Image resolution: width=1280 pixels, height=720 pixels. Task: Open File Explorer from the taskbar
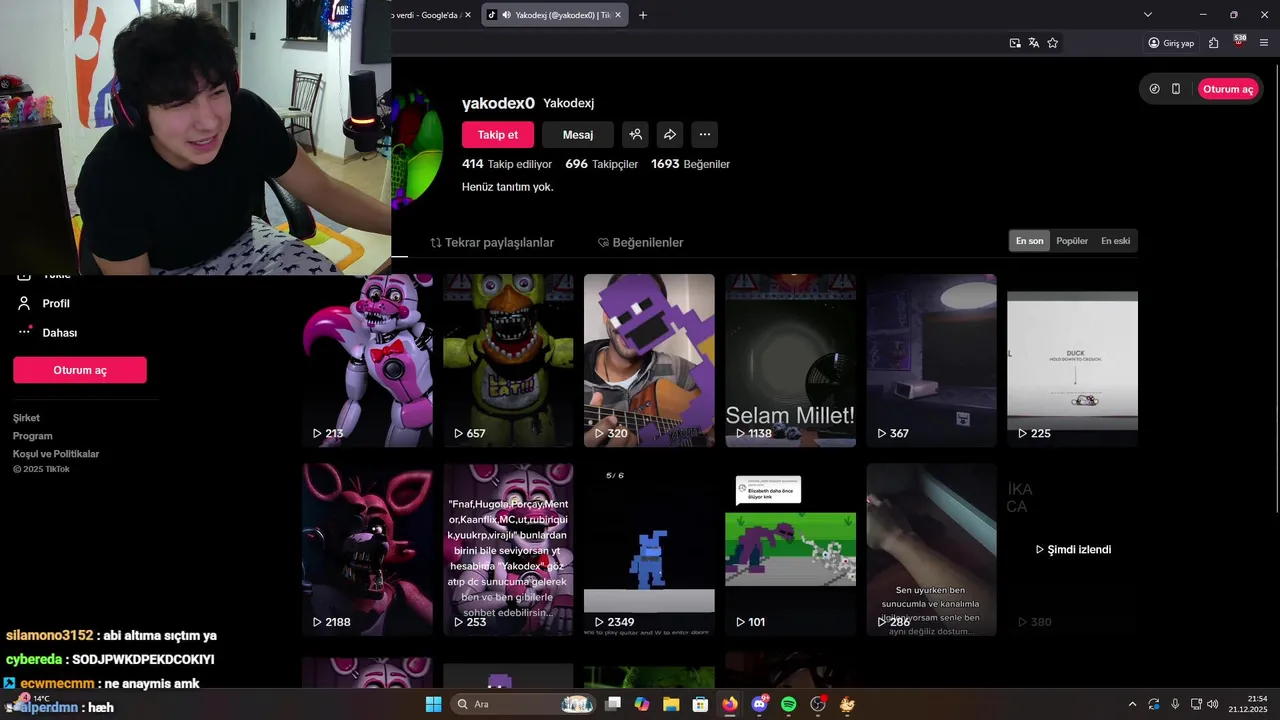coord(671,704)
